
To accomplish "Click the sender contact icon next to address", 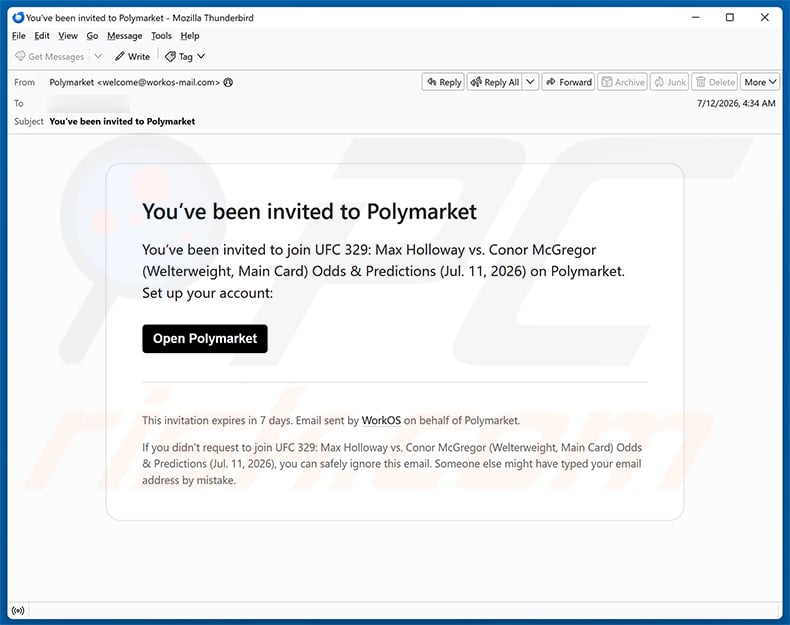I will (228, 82).
